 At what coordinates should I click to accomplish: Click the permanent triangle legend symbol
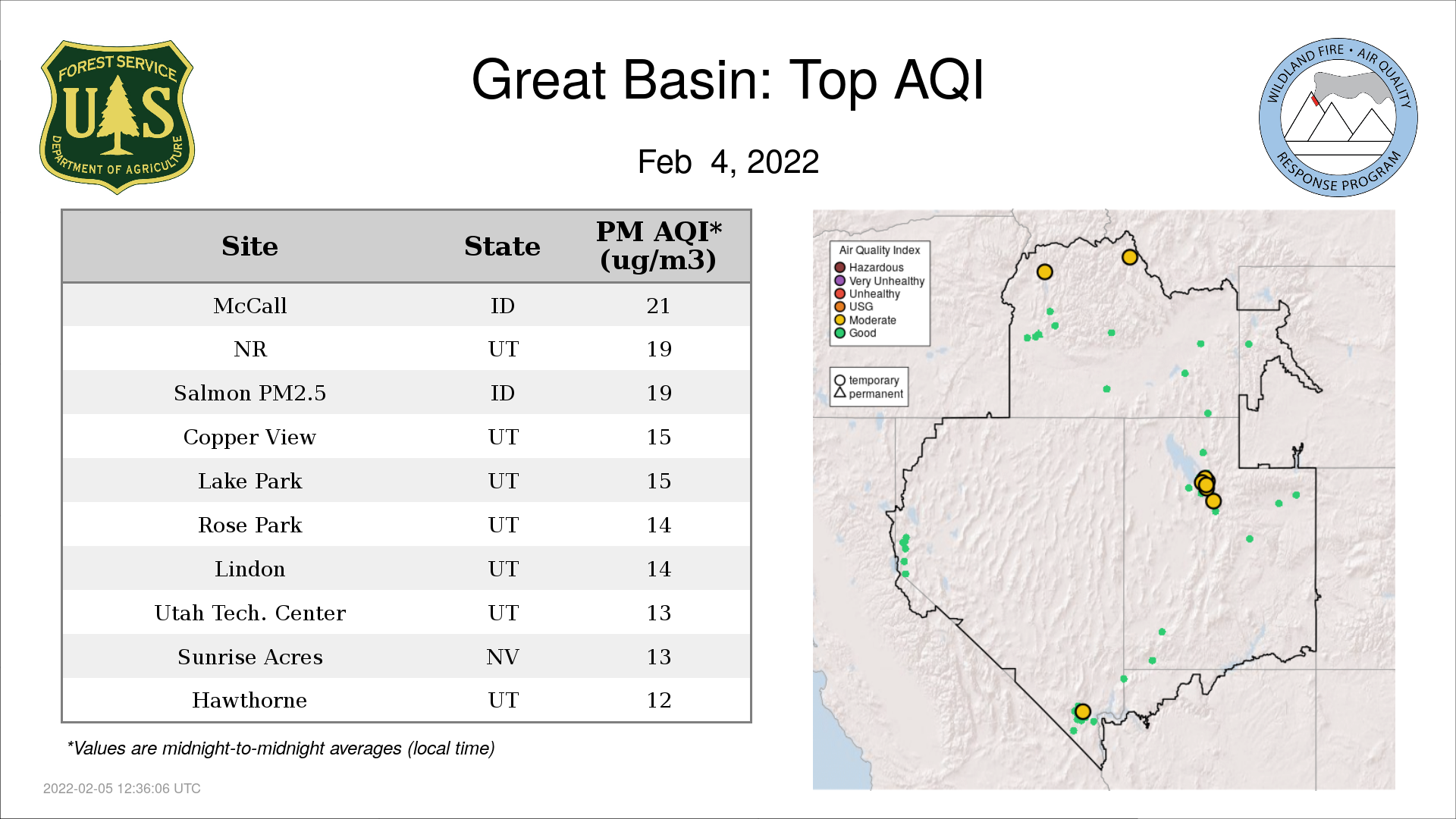(x=839, y=393)
